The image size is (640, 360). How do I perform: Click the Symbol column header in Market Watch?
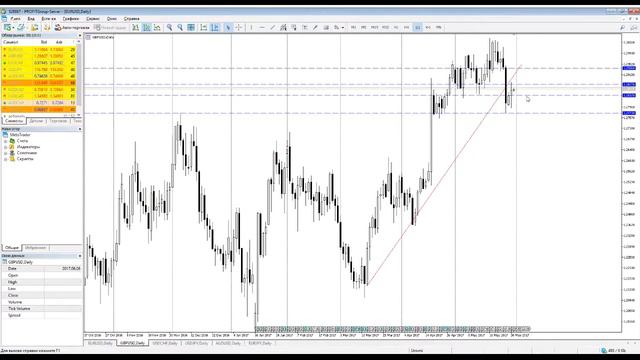point(11,42)
